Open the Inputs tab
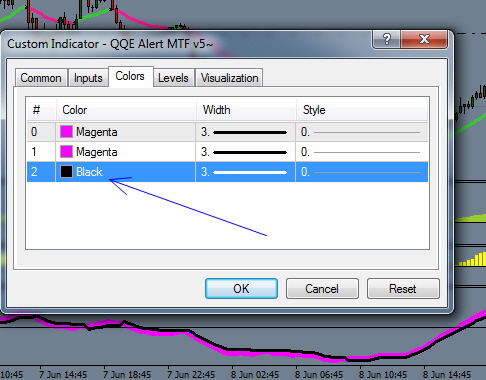 (88, 78)
